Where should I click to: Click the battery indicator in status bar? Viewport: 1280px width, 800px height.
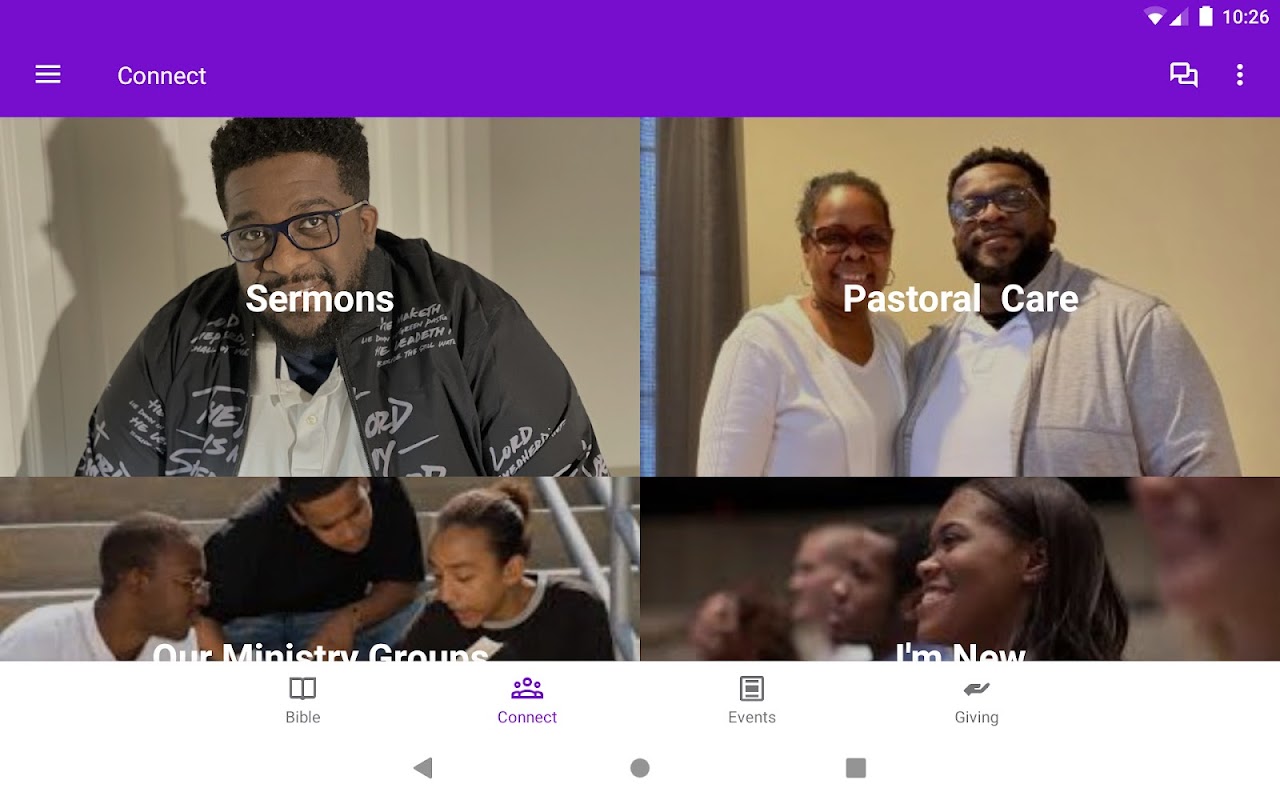(1206, 17)
